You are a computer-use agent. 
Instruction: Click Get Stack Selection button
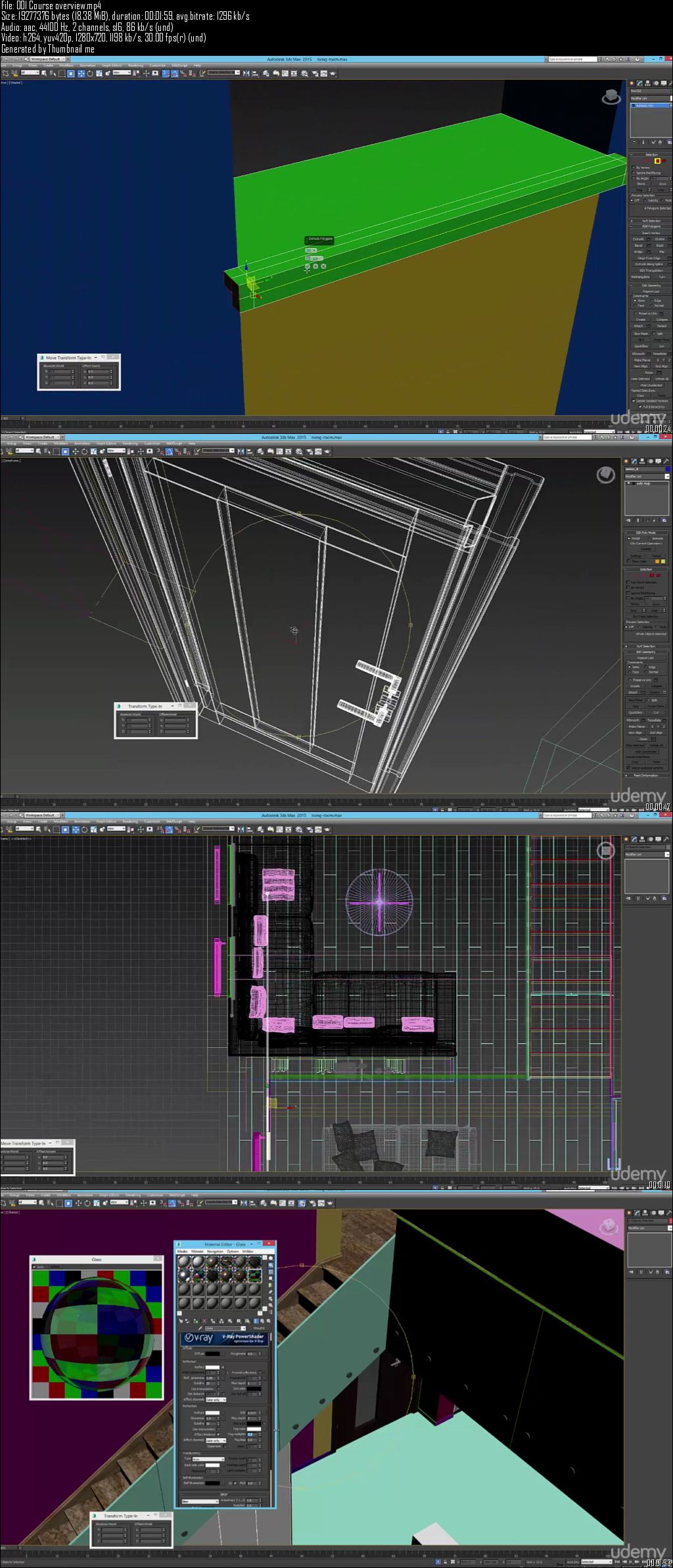645,617
